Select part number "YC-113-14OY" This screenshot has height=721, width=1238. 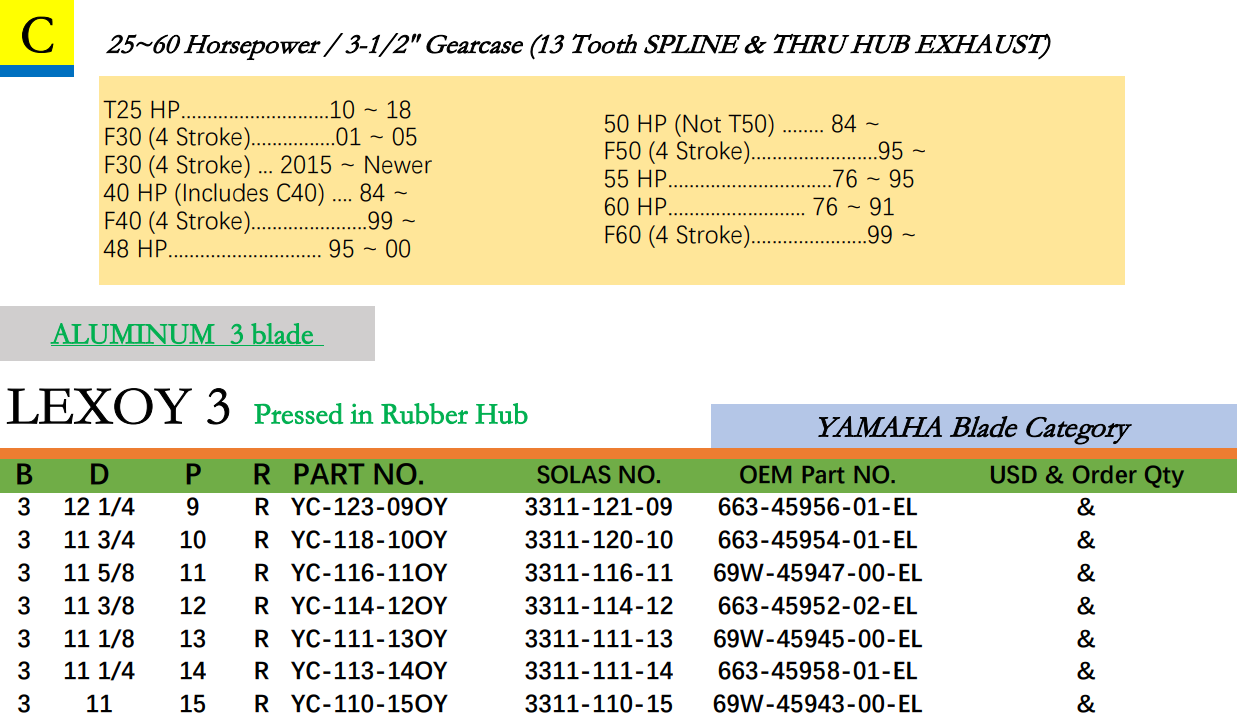coord(369,671)
